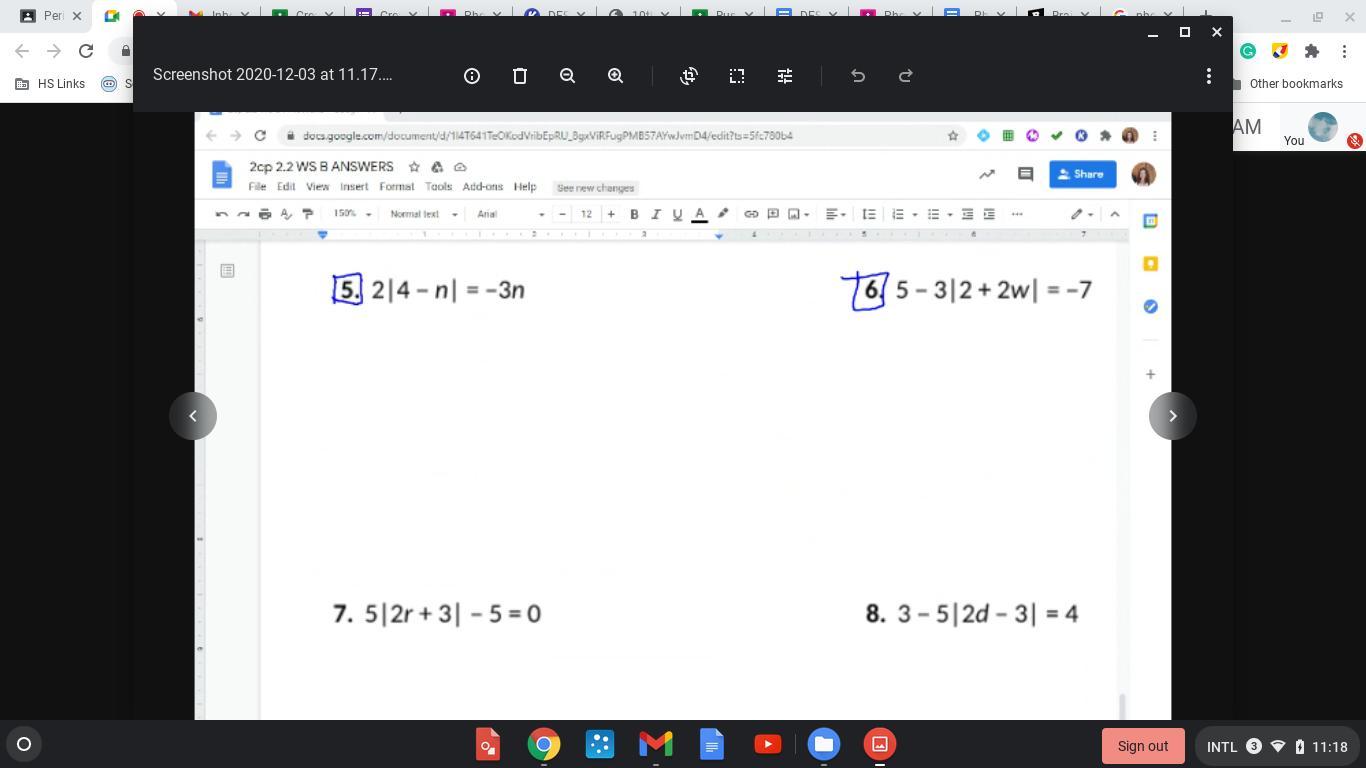Click the displayed screenshot image
The height and width of the screenshot is (768, 1366).
683,416
